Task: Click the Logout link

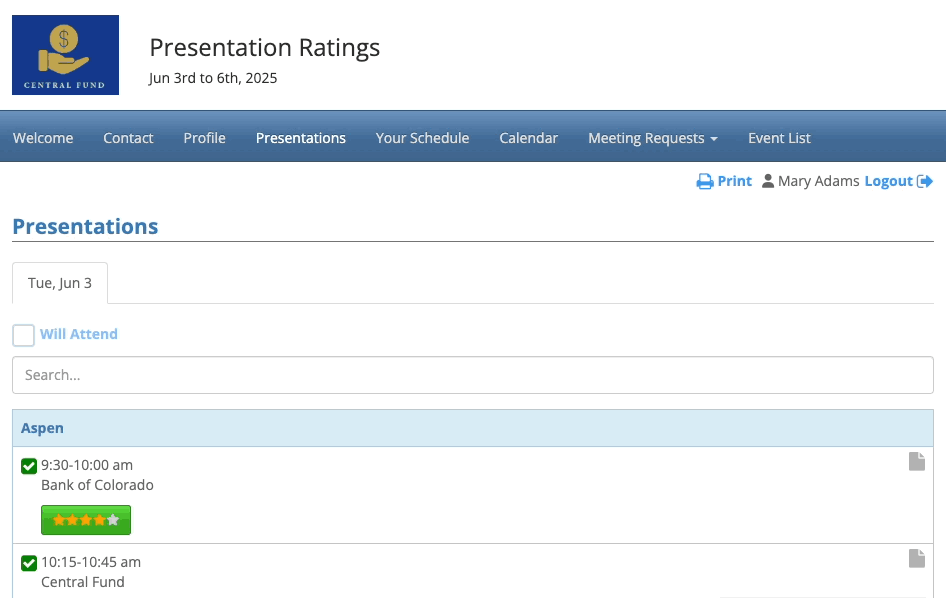Action: pos(888,181)
